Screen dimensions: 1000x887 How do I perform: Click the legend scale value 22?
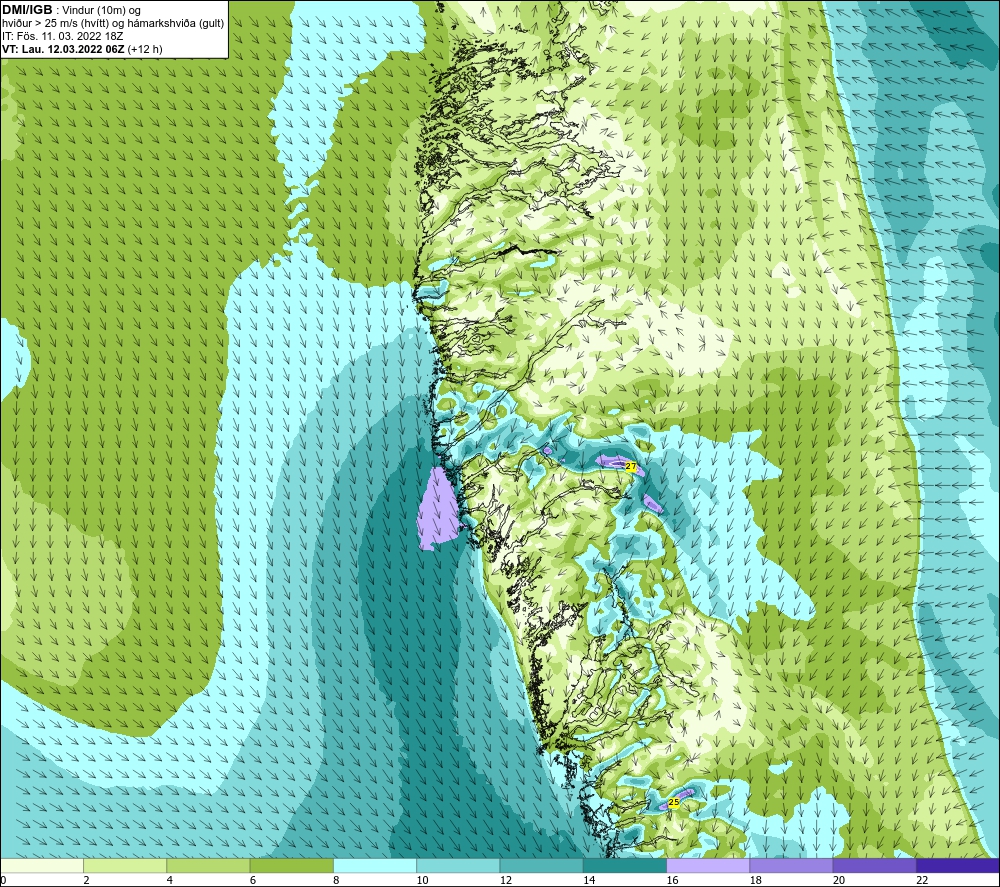pyautogui.click(x=922, y=881)
